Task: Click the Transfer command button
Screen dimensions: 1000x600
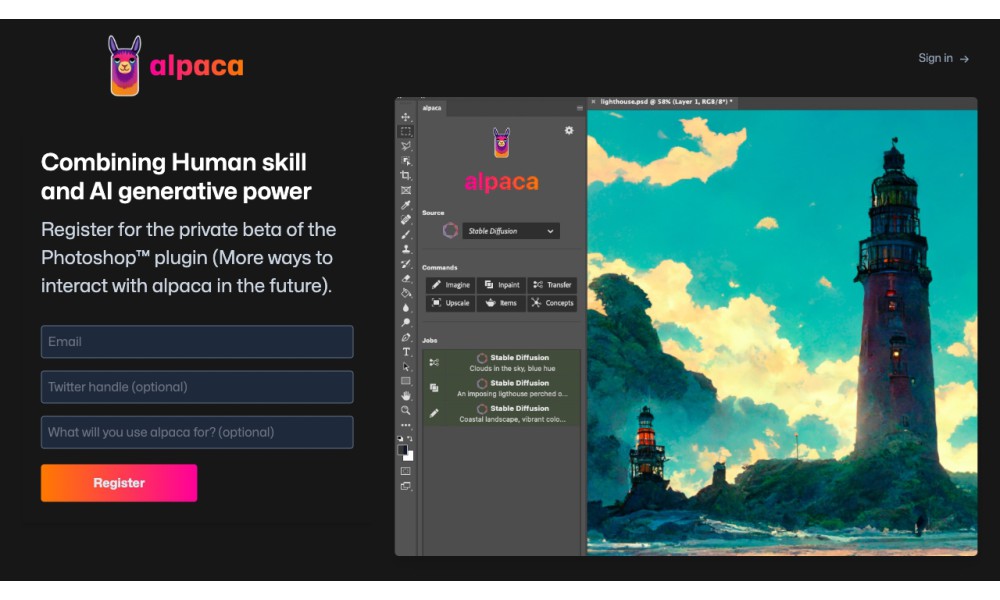Action: [x=552, y=285]
